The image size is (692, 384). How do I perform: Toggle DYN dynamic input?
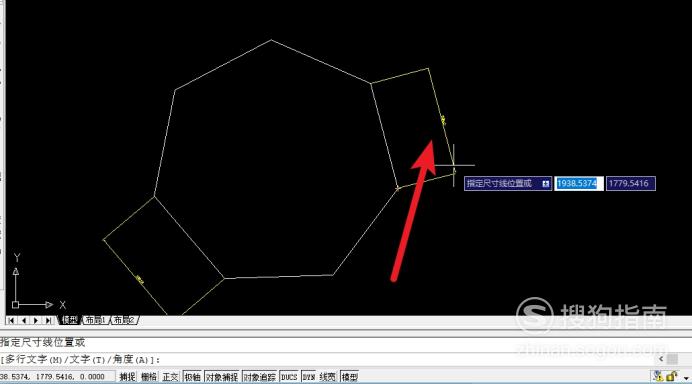pyautogui.click(x=309, y=377)
